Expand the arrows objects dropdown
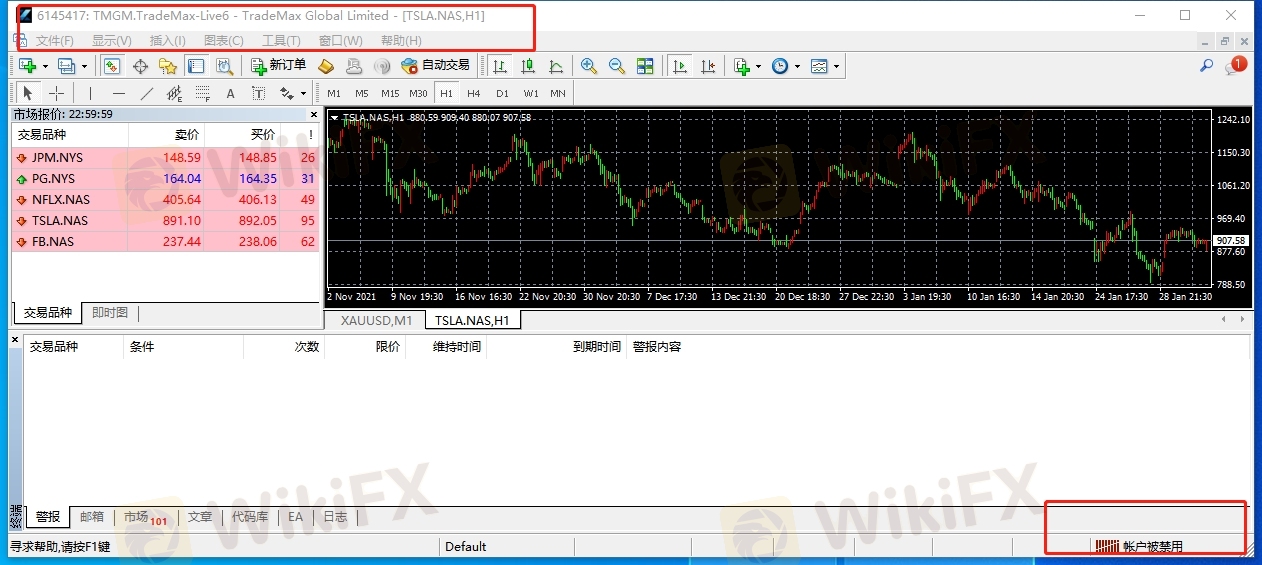1262x565 pixels. tap(303, 93)
